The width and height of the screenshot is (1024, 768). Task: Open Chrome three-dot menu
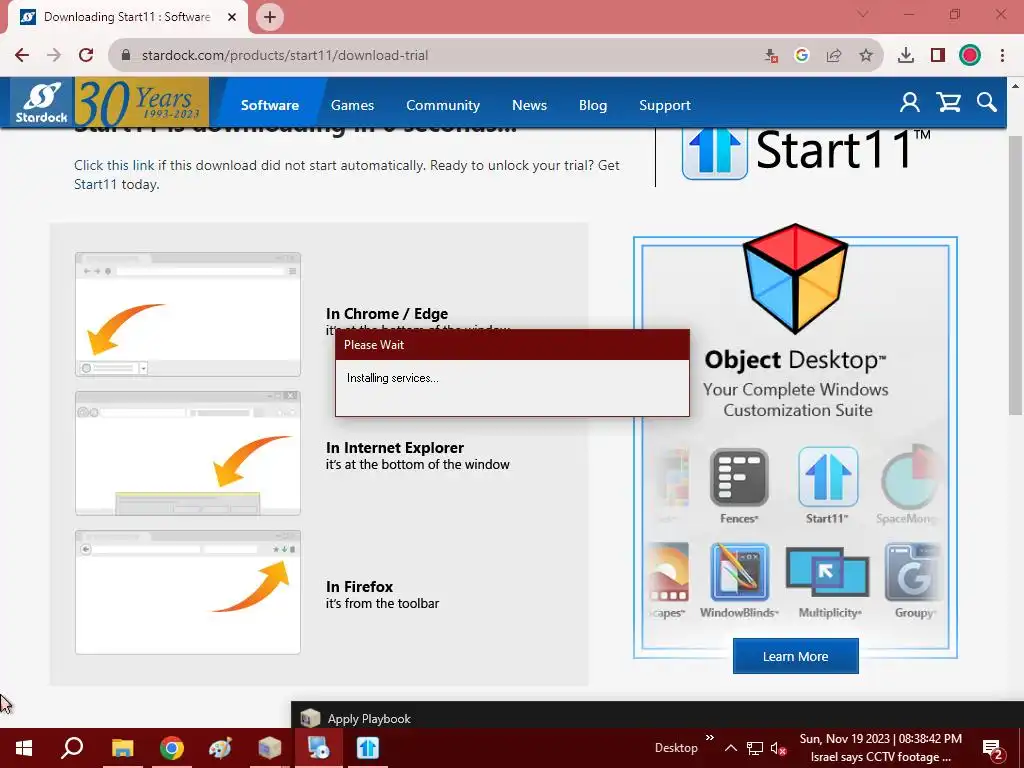click(x=1002, y=56)
